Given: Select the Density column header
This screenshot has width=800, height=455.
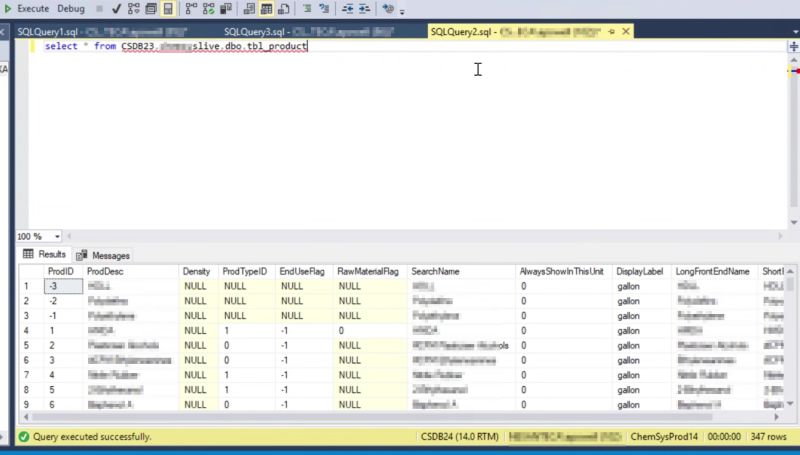Looking at the screenshot, I should (x=196, y=271).
